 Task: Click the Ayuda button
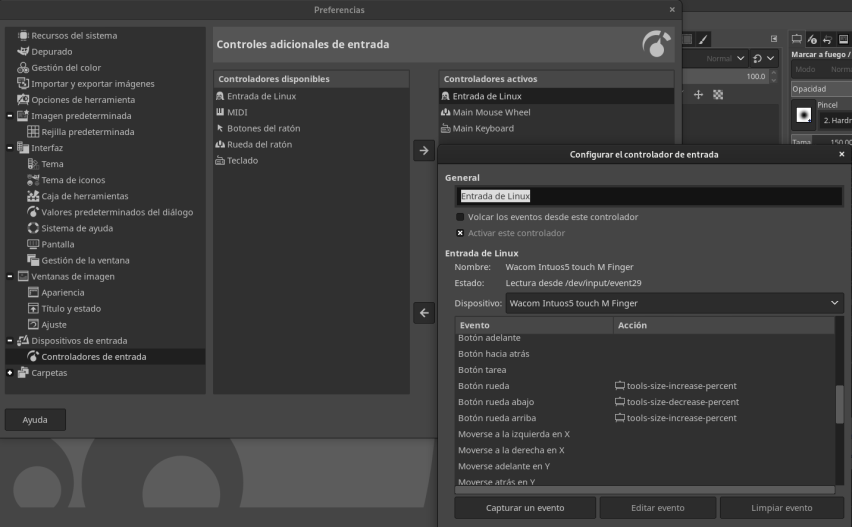coord(35,420)
